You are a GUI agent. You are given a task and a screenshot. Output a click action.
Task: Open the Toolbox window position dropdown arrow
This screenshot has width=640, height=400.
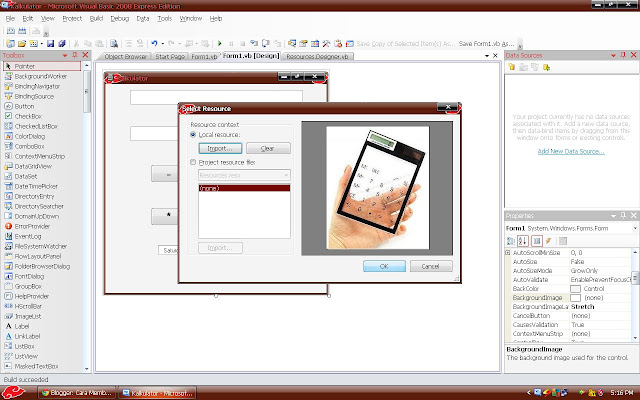(x=65, y=56)
